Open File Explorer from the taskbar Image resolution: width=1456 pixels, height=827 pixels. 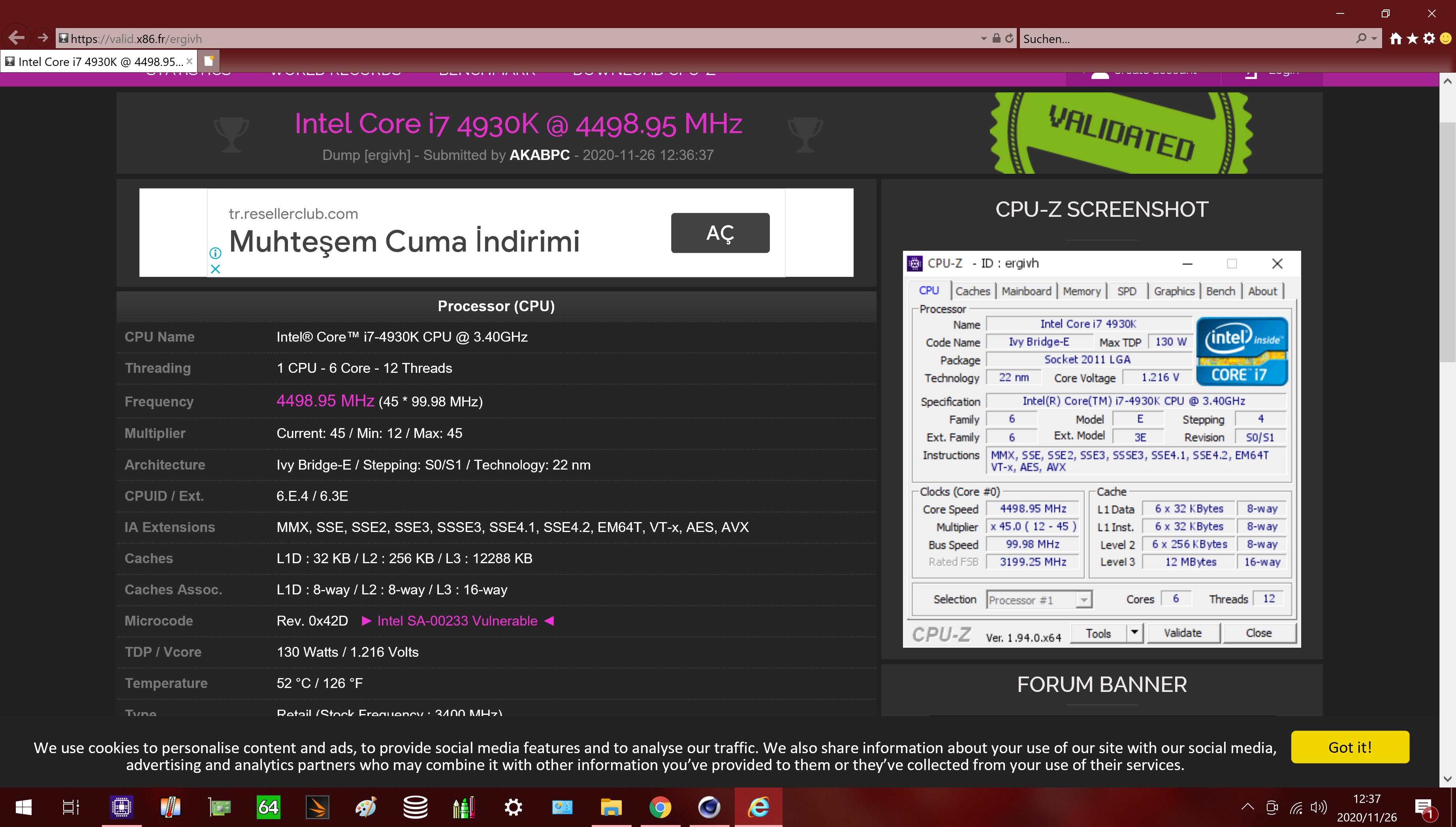pos(611,807)
